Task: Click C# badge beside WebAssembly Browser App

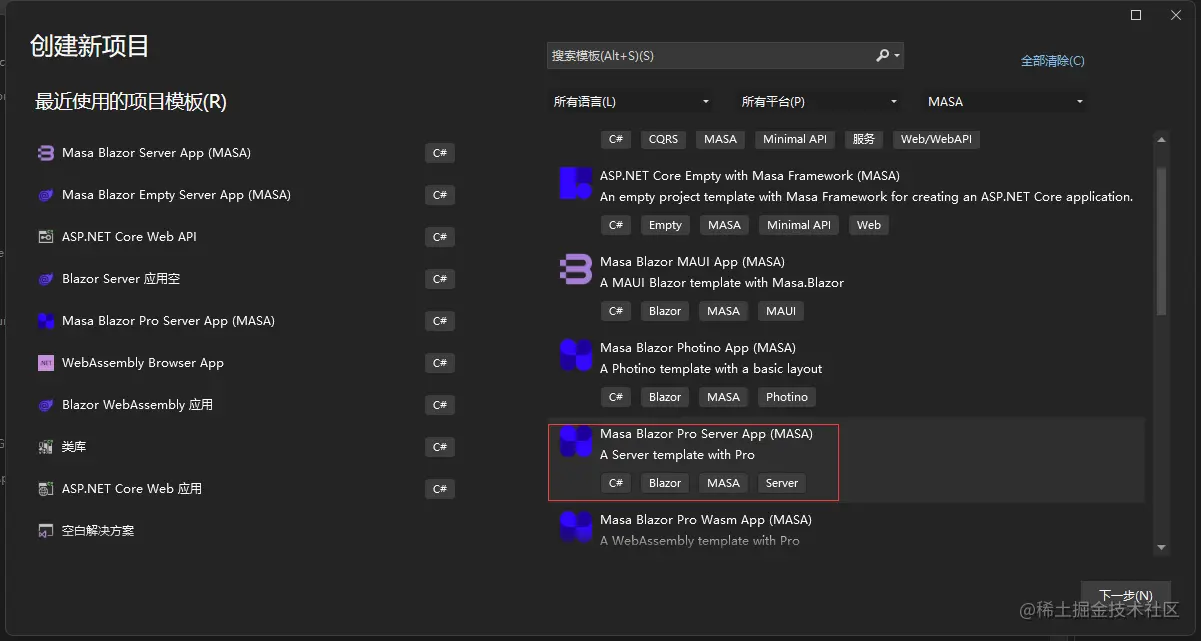Action: pyautogui.click(x=440, y=363)
